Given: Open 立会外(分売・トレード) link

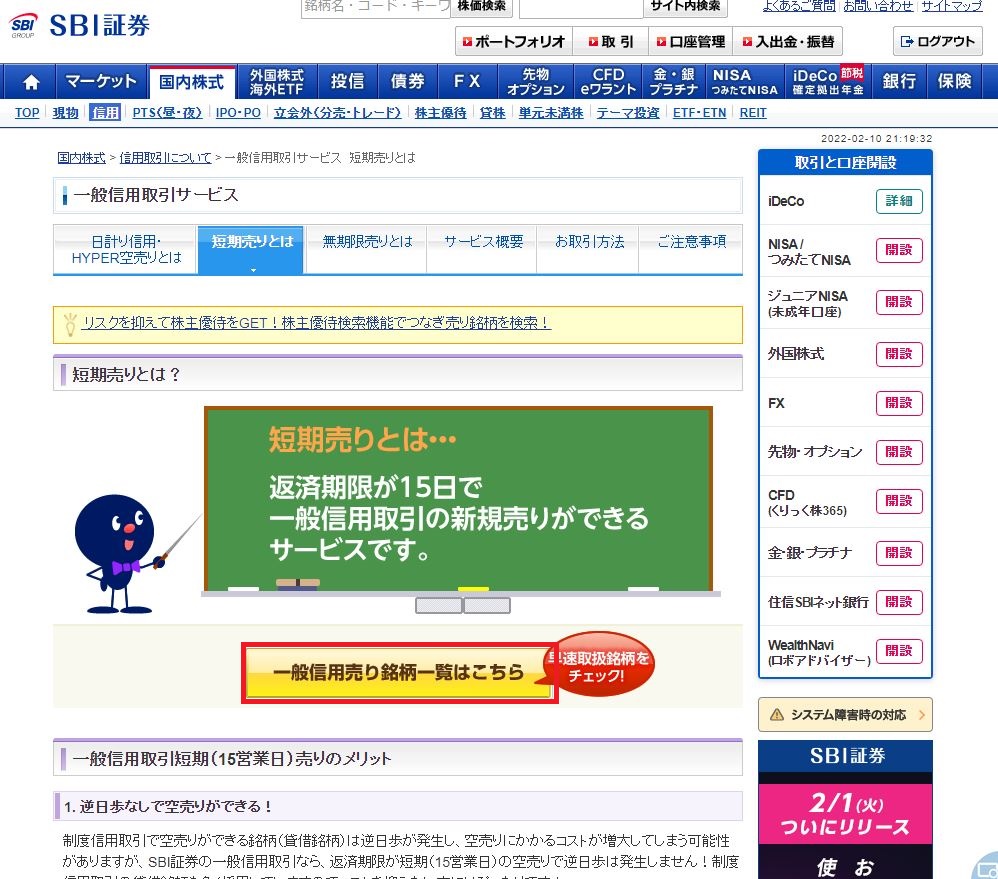Looking at the screenshot, I should click(x=337, y=113).
